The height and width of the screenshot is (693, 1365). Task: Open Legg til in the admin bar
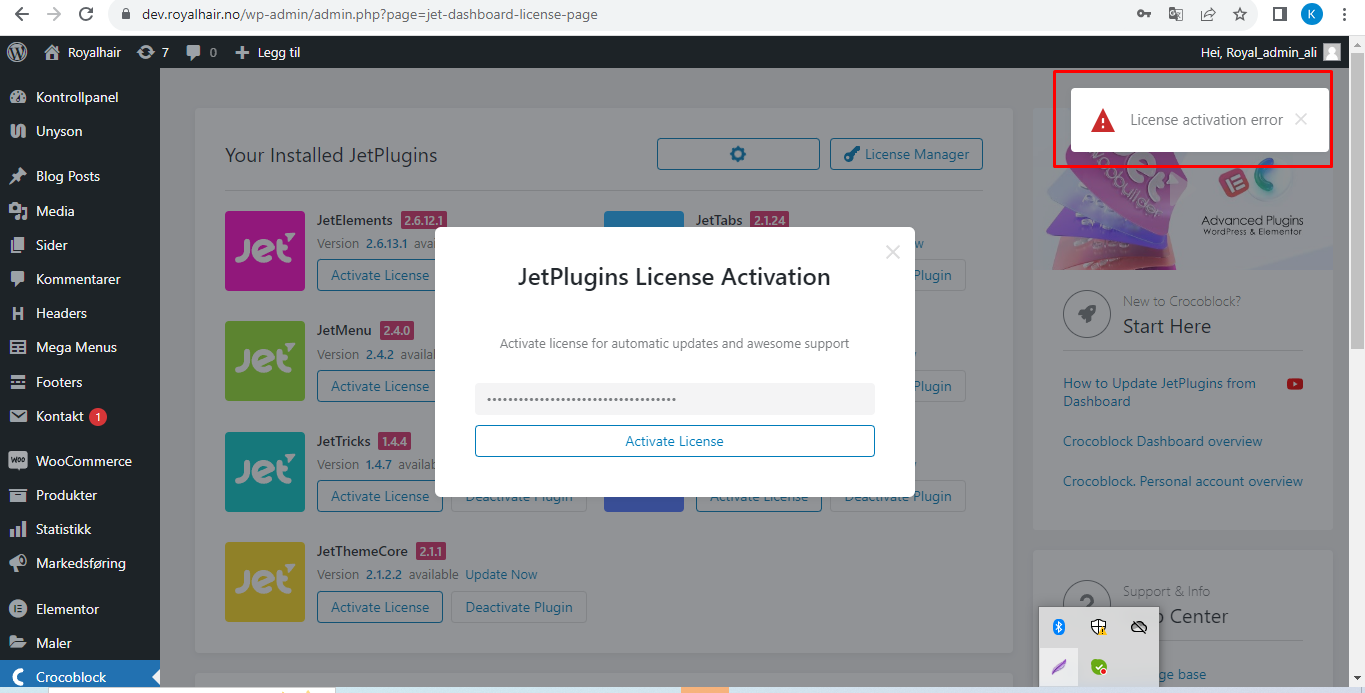coord(267,52)
